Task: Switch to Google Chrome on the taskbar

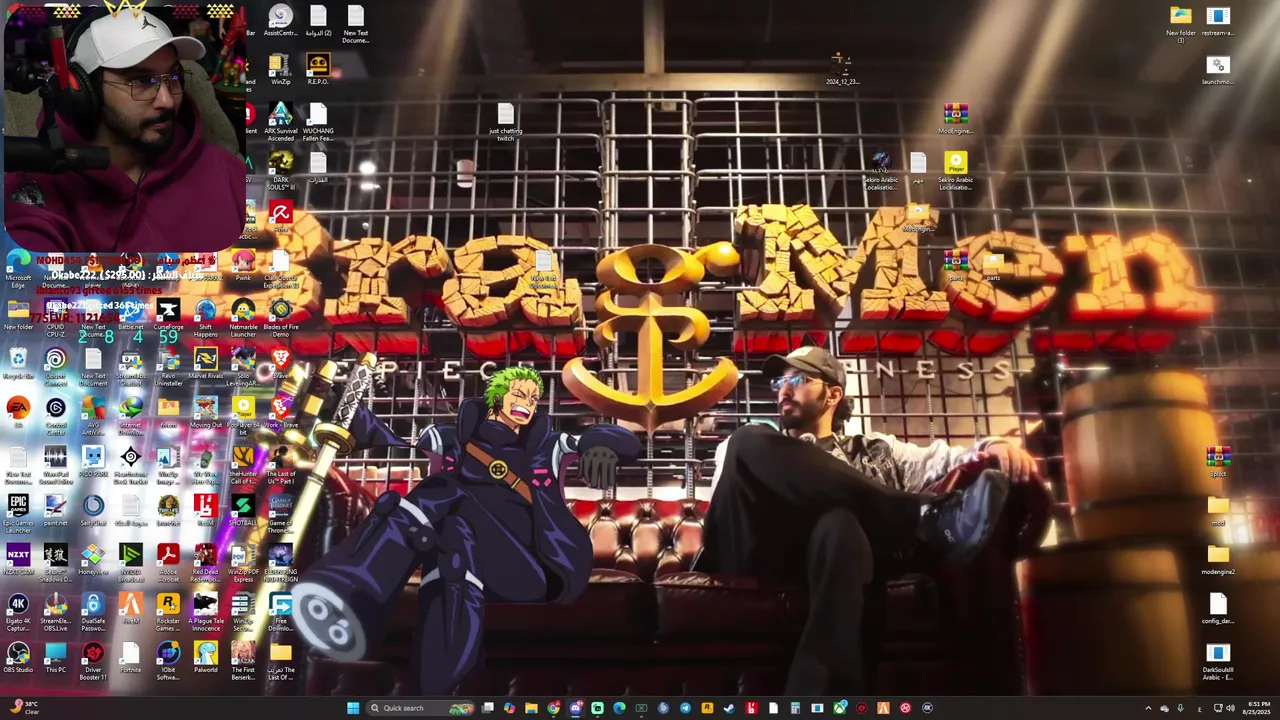Action: coord(553,708)
